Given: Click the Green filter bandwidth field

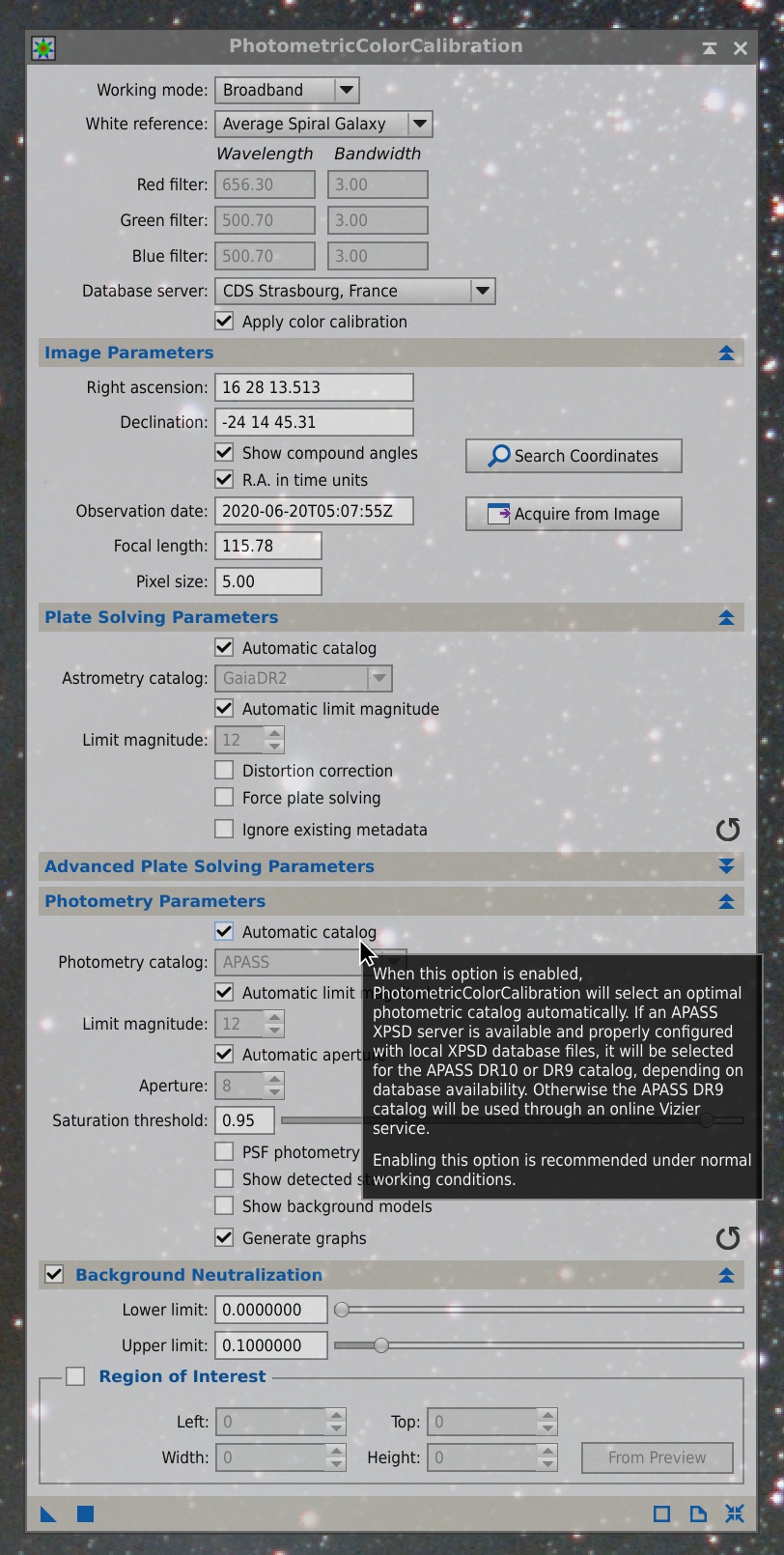Looking at the screenshot, I should point(378,220).
